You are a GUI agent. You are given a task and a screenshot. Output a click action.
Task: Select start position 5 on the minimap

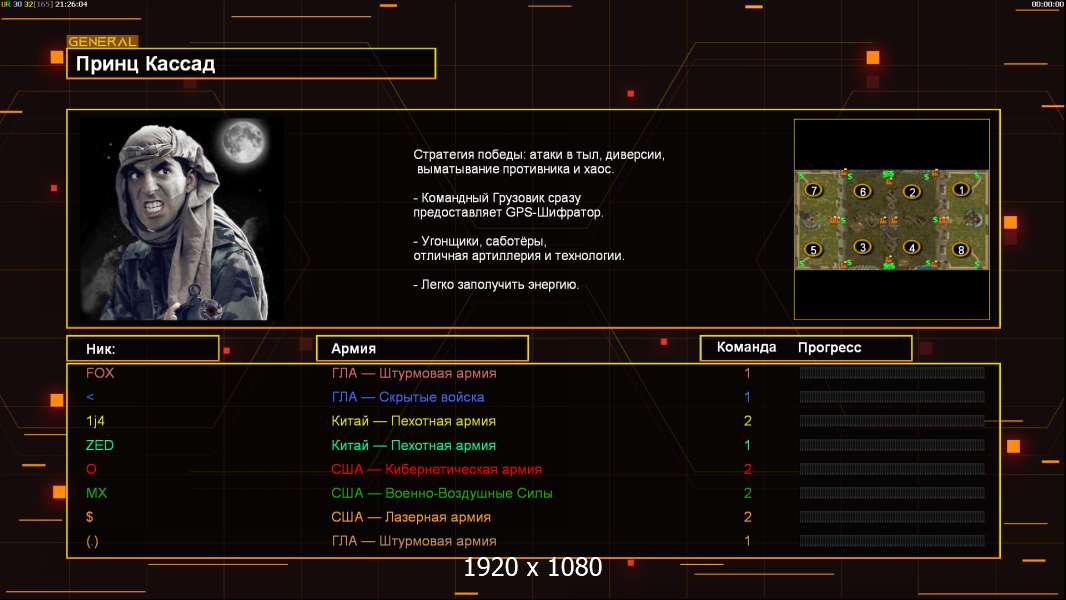click(813, 249)
